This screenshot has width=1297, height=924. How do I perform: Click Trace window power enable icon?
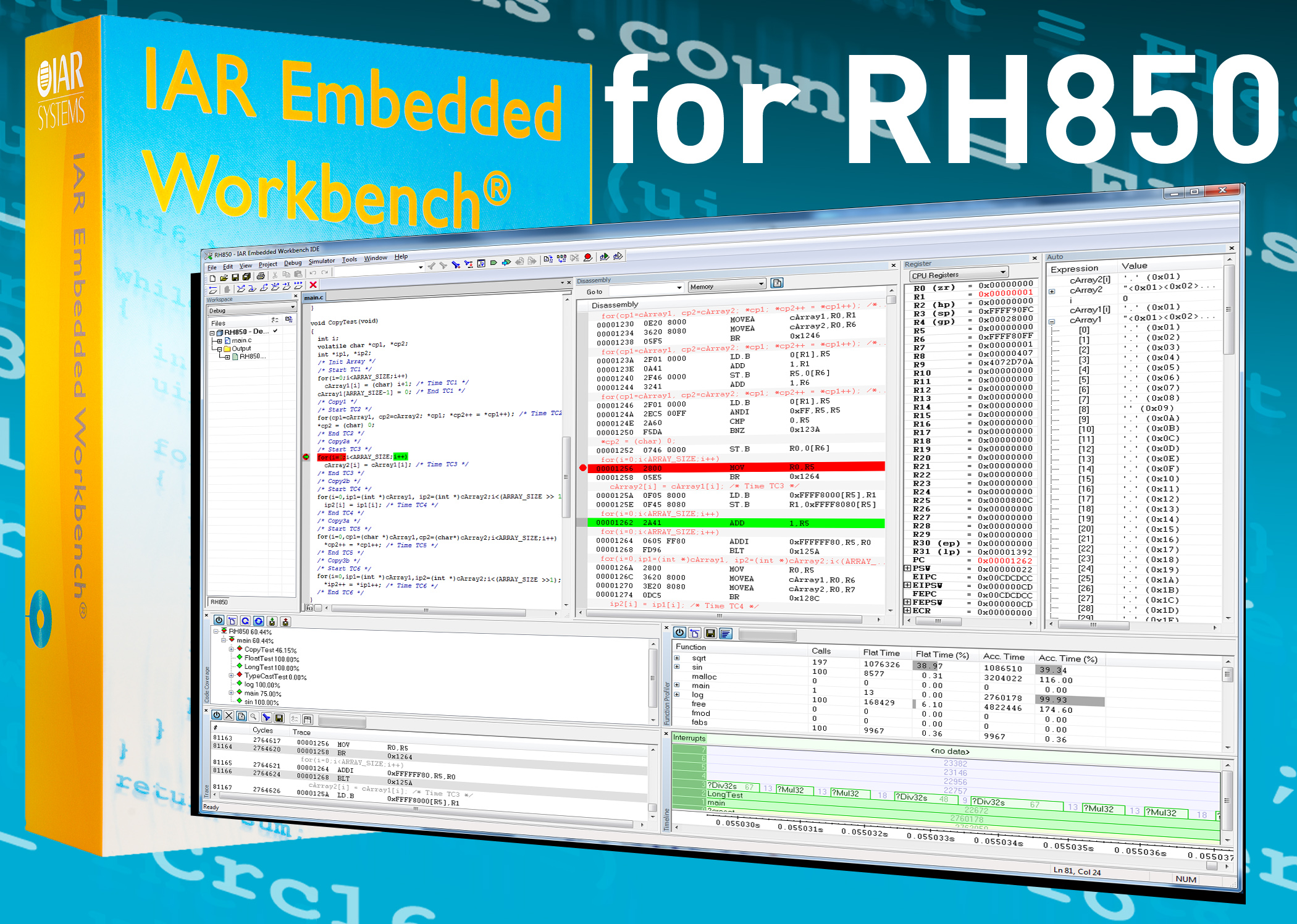tap(217, 715)
